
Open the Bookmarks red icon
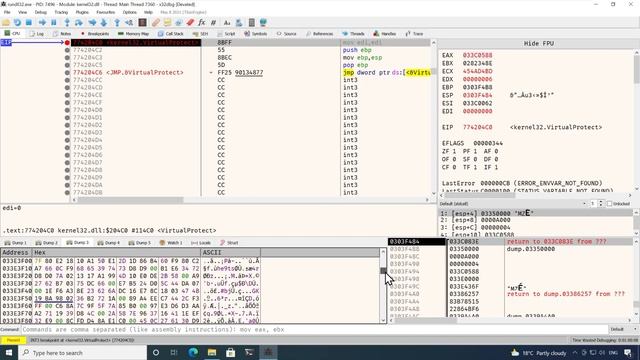pos(190,22)
